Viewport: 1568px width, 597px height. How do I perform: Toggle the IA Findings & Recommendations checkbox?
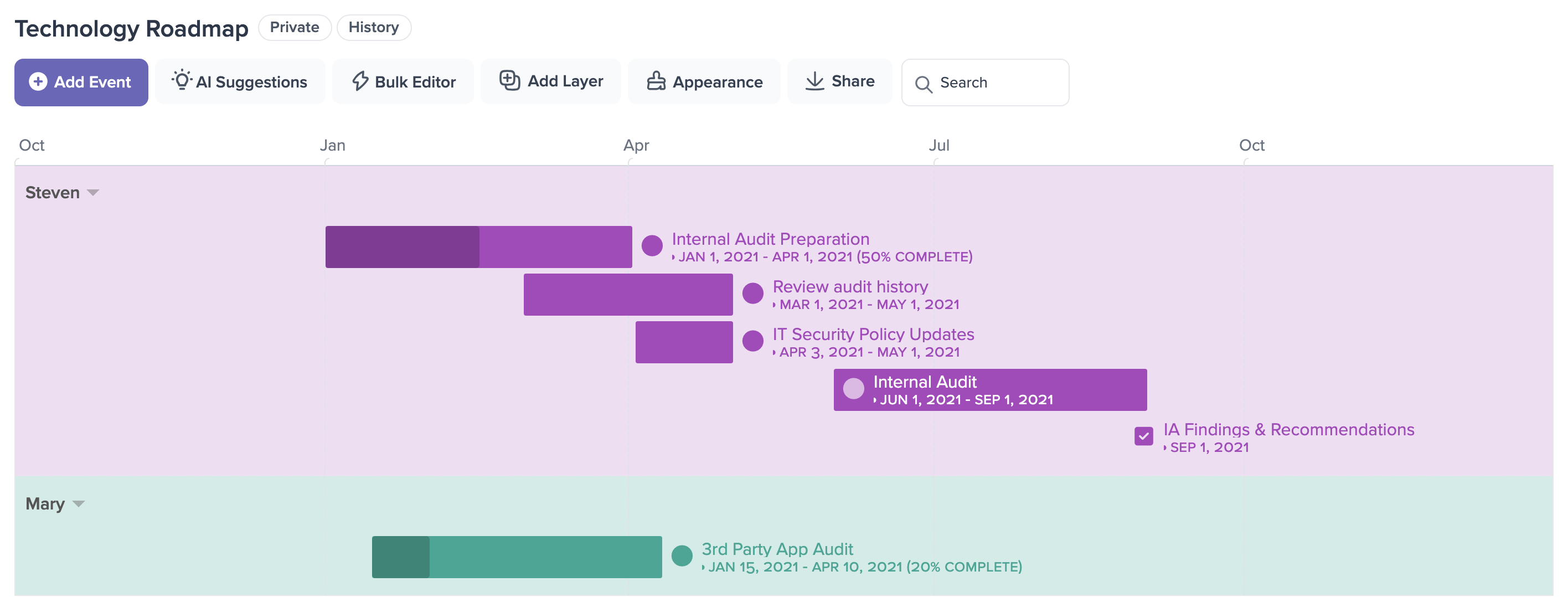click(1144, 436)
